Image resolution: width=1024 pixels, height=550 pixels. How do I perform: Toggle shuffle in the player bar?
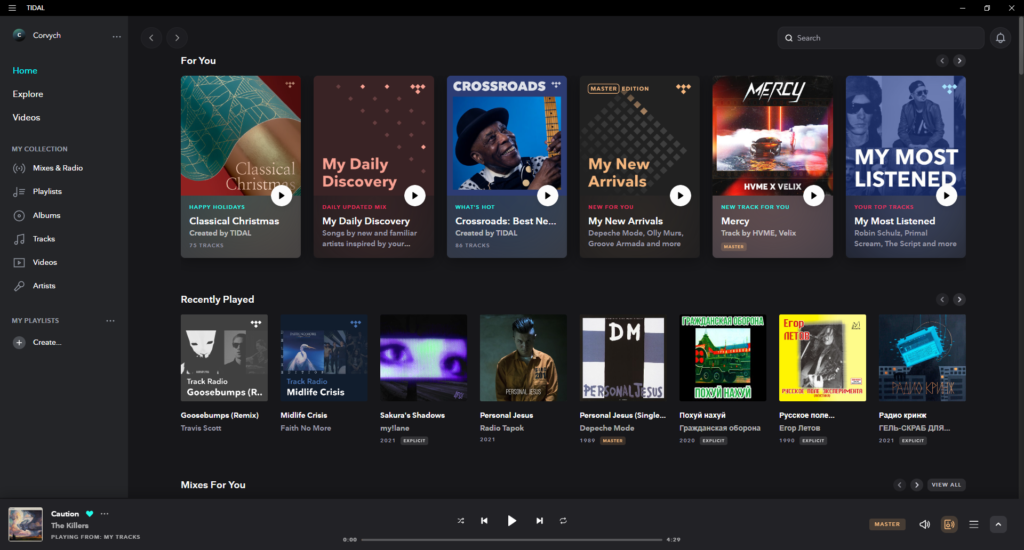[x=461, y=521]
